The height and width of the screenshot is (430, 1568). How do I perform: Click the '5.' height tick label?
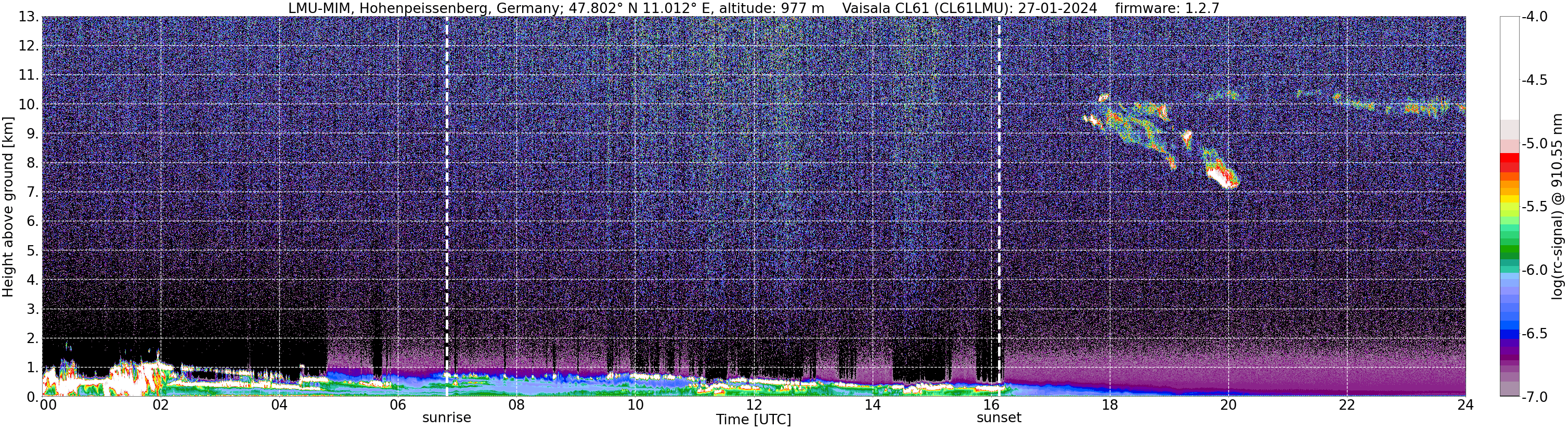[32, 251]
